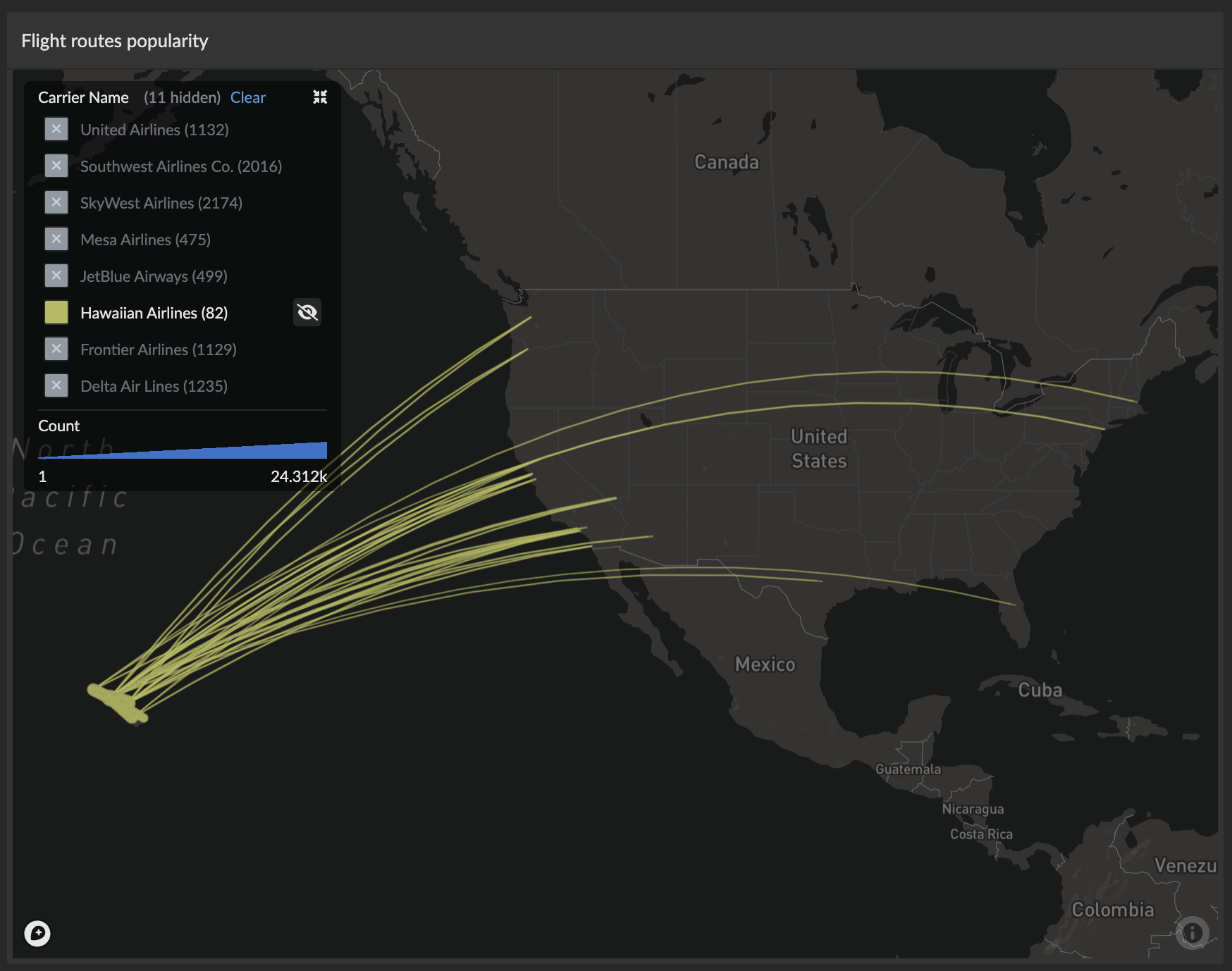Screen dimensions: 1232x971
Task: Enable Delta Air Lines via its X checkbox
Action: (56, 386)
